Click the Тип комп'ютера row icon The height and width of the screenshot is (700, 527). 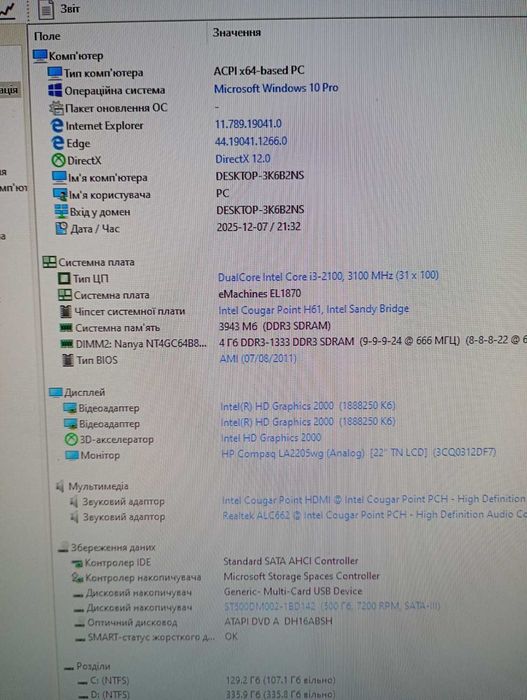click(x=55, y=73)
